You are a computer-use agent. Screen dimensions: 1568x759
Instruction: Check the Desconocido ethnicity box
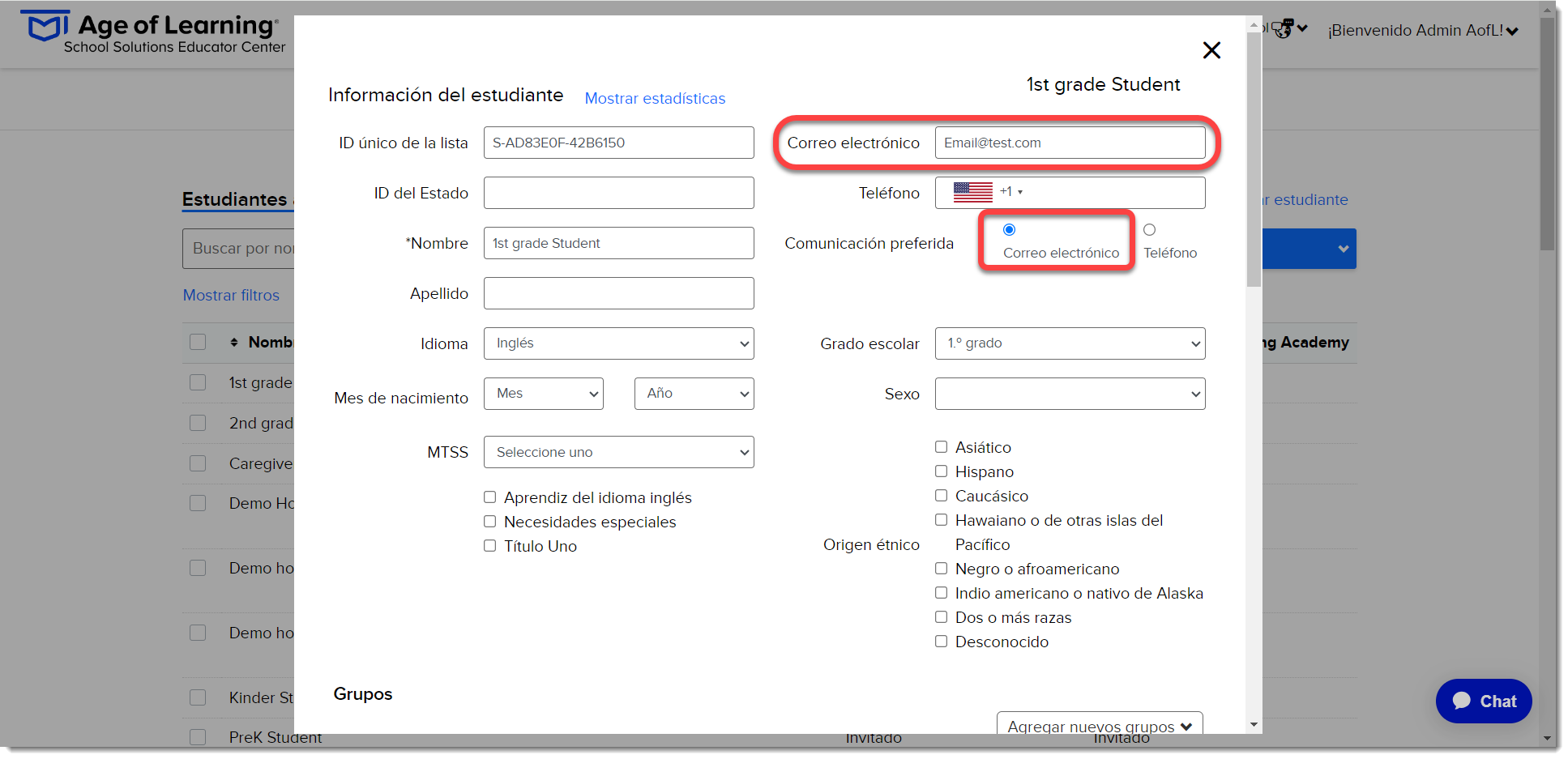click(x=941, y=642)
